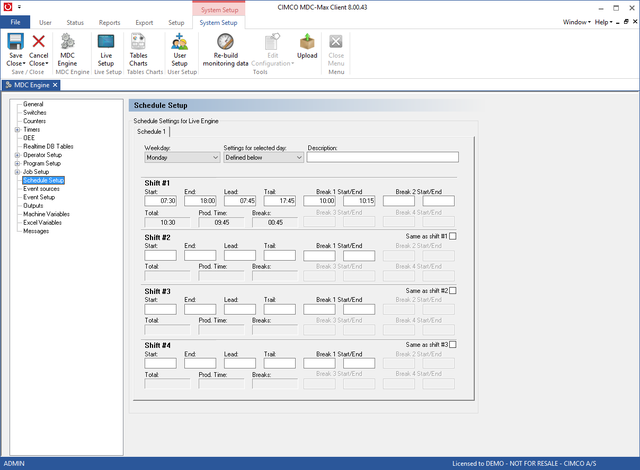
Task: Open Tables Charts icon
Action: [x=138, y=42]
